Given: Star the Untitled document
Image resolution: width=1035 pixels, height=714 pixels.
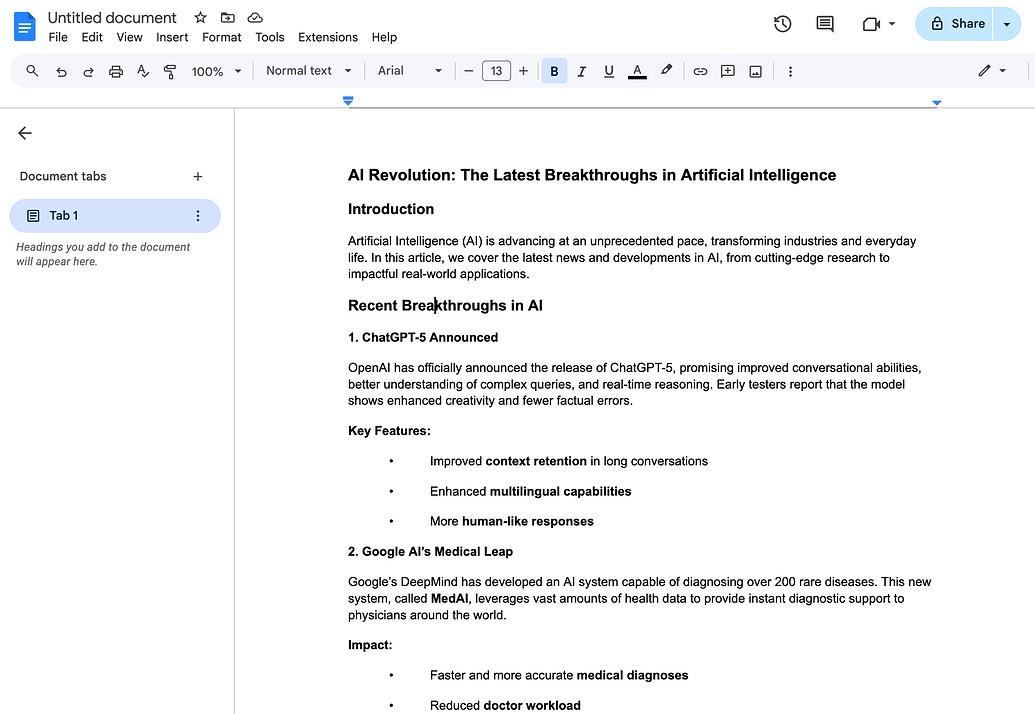Looking at the screenshot, I should coord(199,17).
